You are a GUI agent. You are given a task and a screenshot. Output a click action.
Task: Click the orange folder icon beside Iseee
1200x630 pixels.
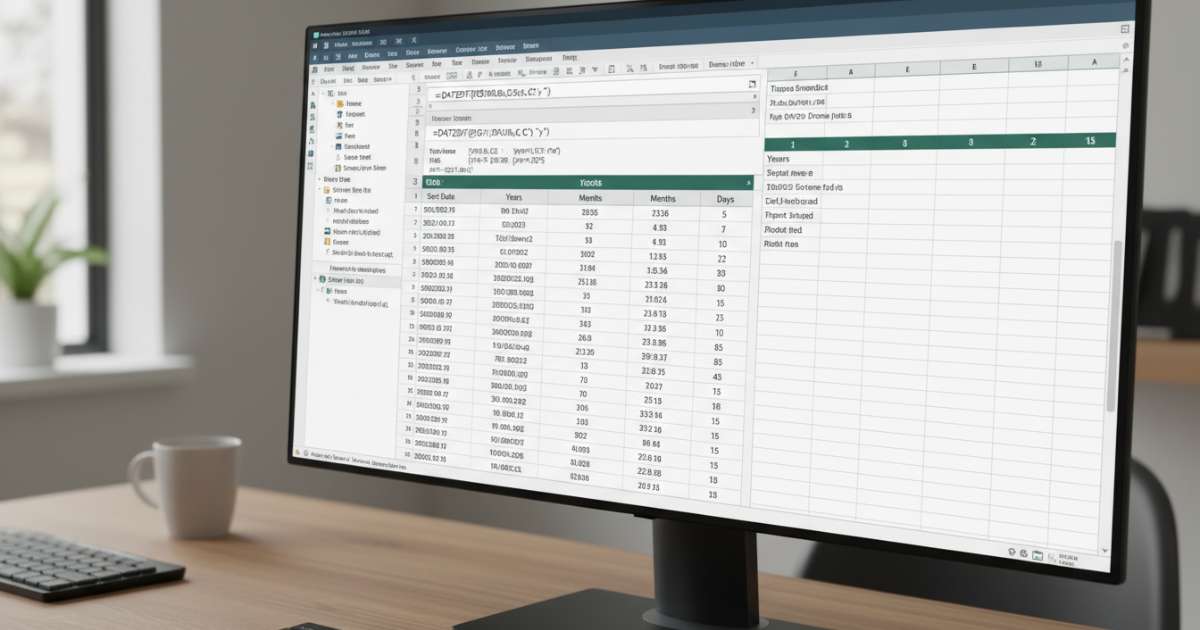pyautogui.click(x=340, y=103)
